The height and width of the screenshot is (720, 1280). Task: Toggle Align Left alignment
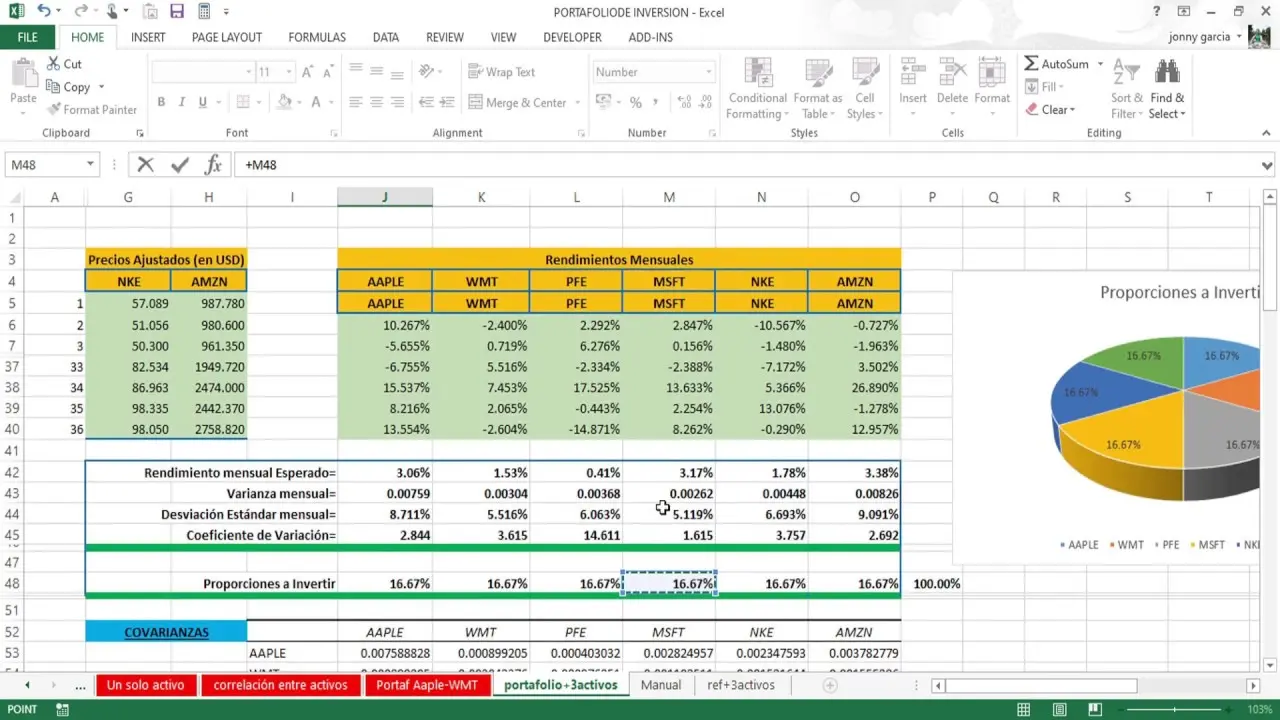[x=356, y=102]
